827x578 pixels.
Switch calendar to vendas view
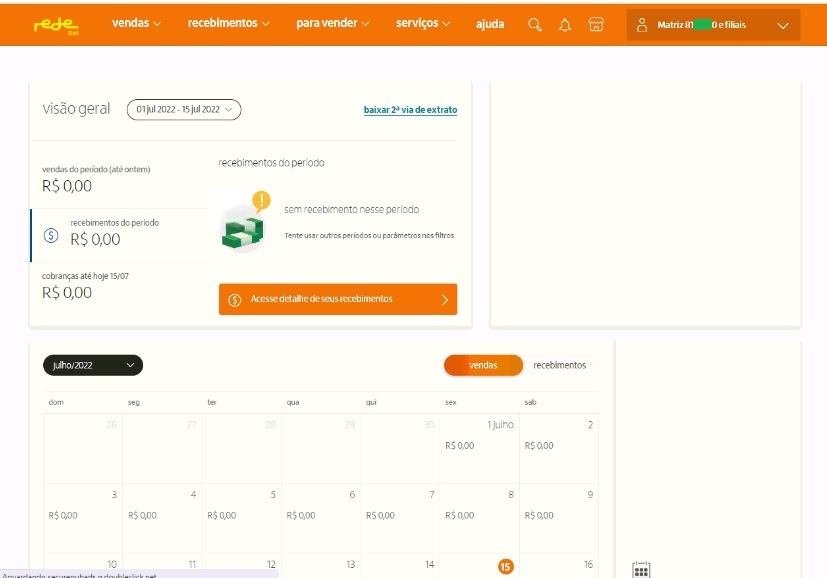(x=483, y=365)
